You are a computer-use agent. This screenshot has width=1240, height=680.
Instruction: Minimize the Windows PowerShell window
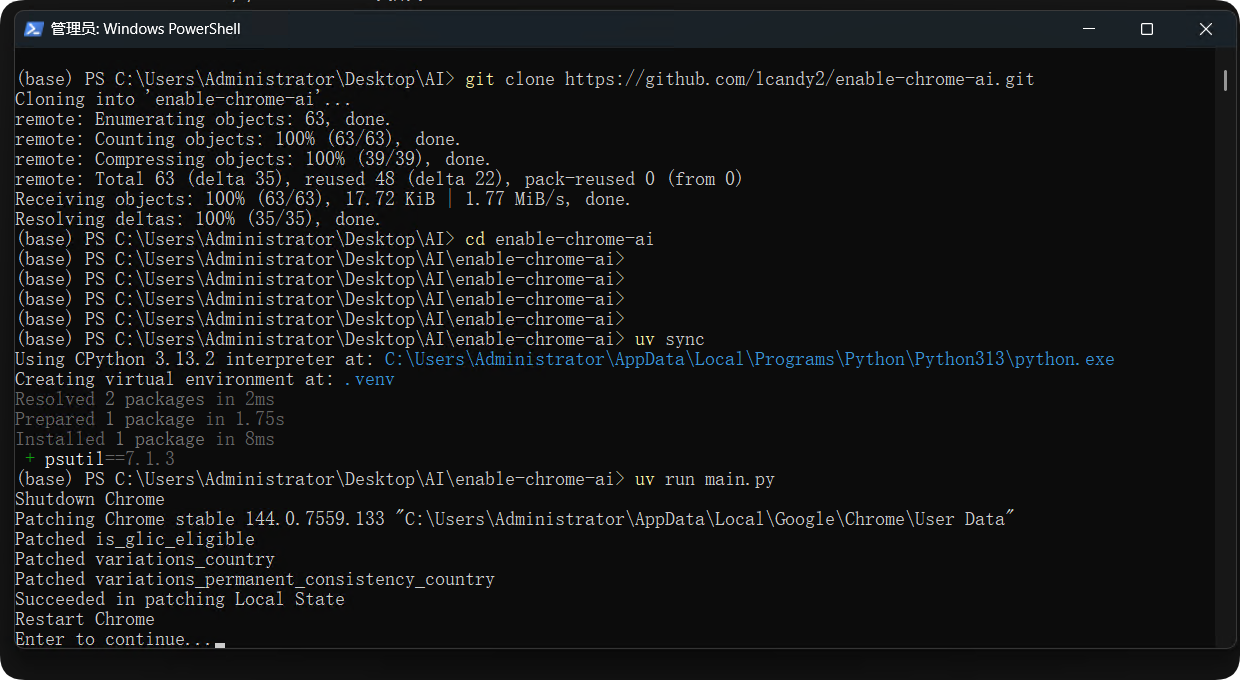coord(1089,29)
